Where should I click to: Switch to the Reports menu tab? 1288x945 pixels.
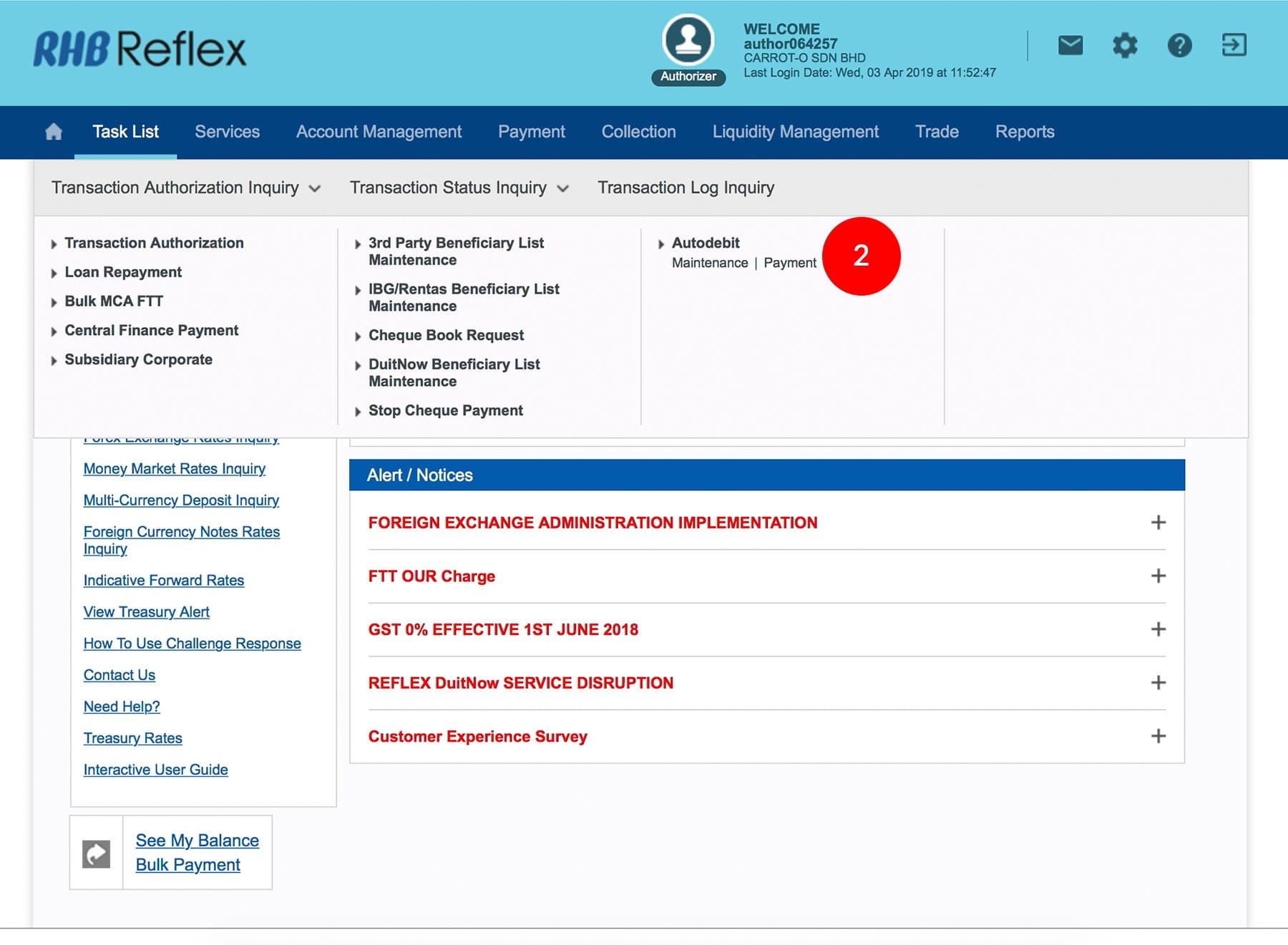pyautogui.click(x=1024, y=132)
